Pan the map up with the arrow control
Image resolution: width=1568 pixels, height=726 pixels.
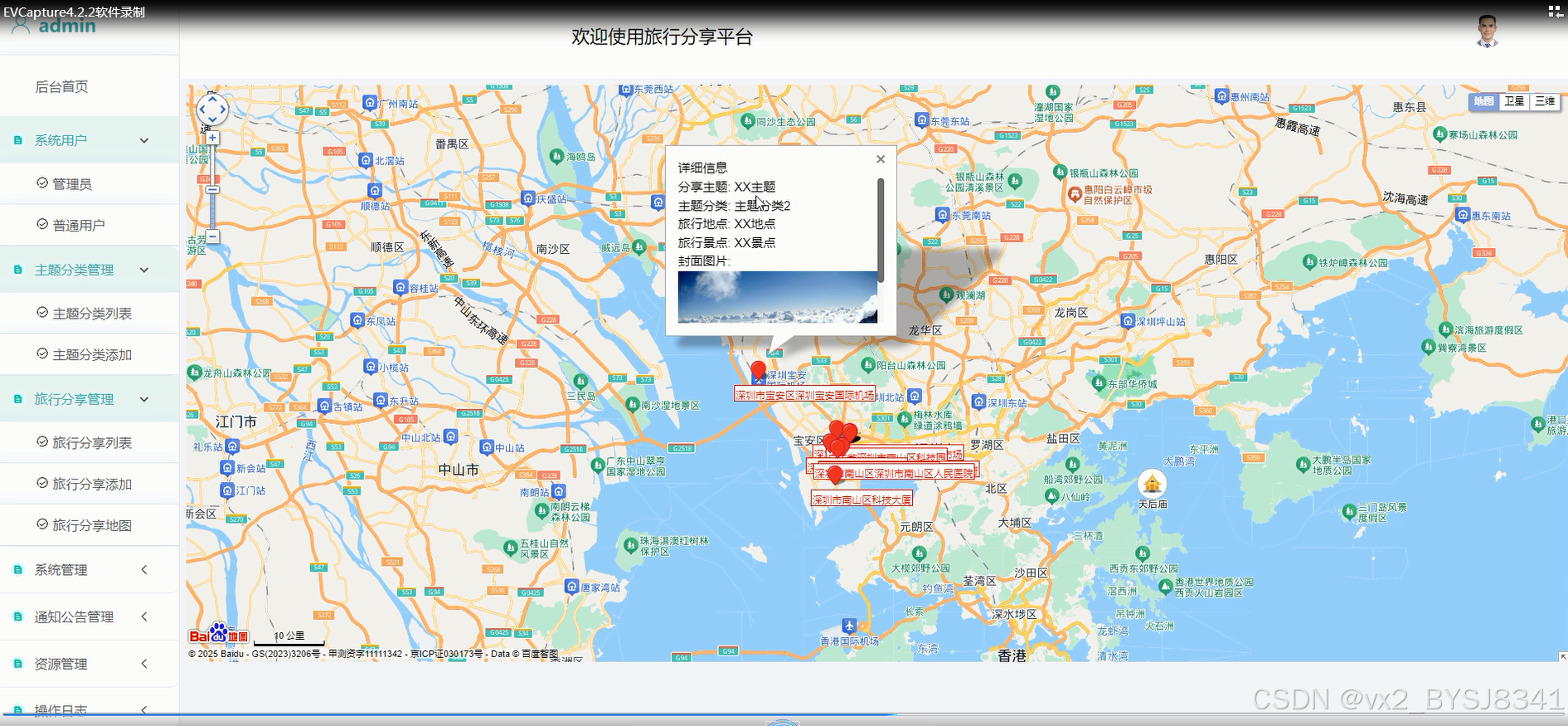(212, 99)
